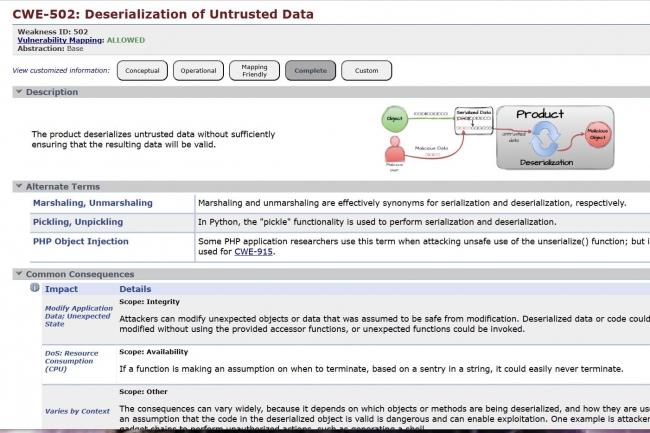Click the info icon beside Impact
This screenshot has height=433, width=650.
click(34, 289)
